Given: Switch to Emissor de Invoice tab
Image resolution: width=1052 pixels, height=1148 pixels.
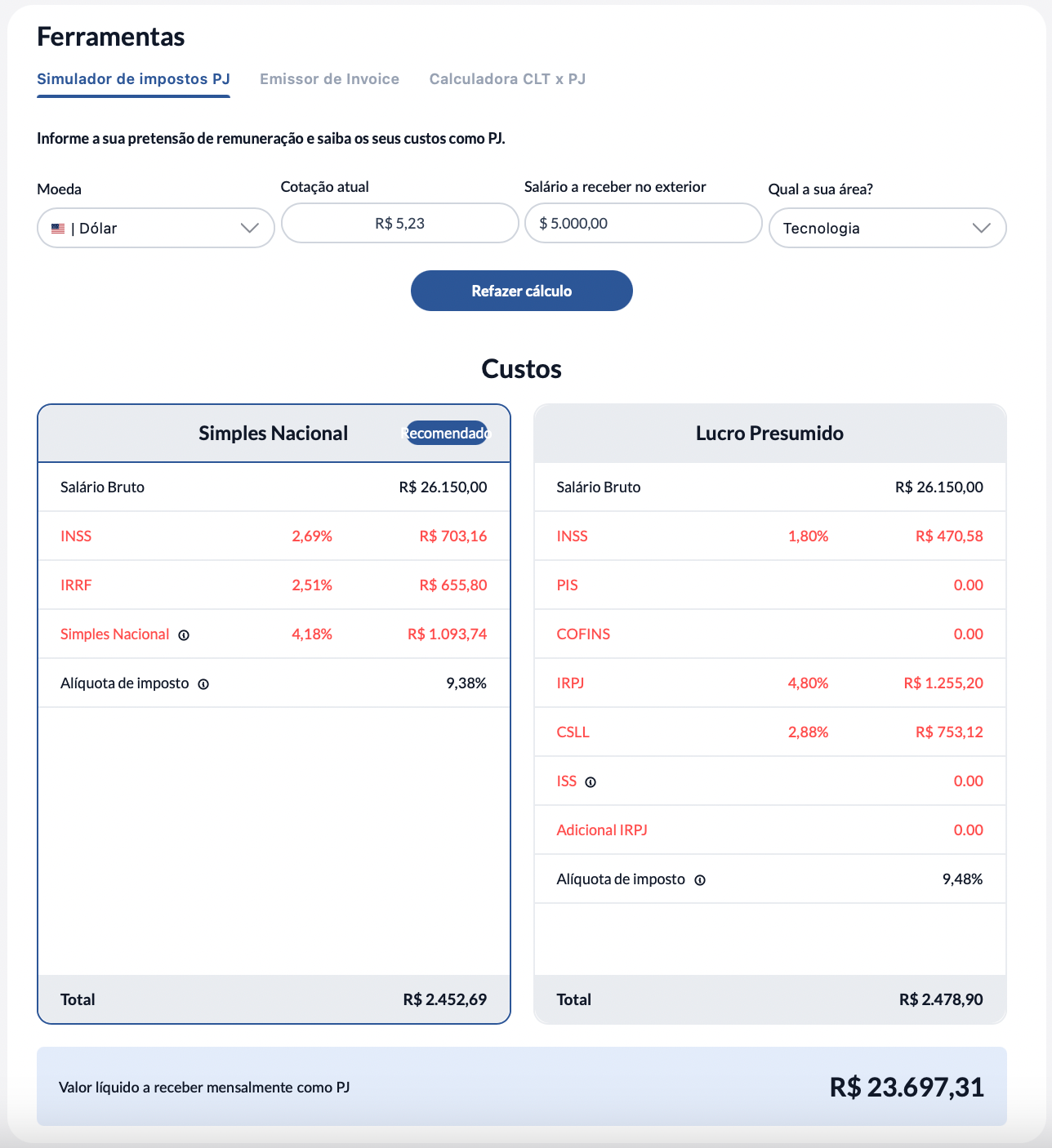Looking at the screenshot, I should tap(330, 79).
